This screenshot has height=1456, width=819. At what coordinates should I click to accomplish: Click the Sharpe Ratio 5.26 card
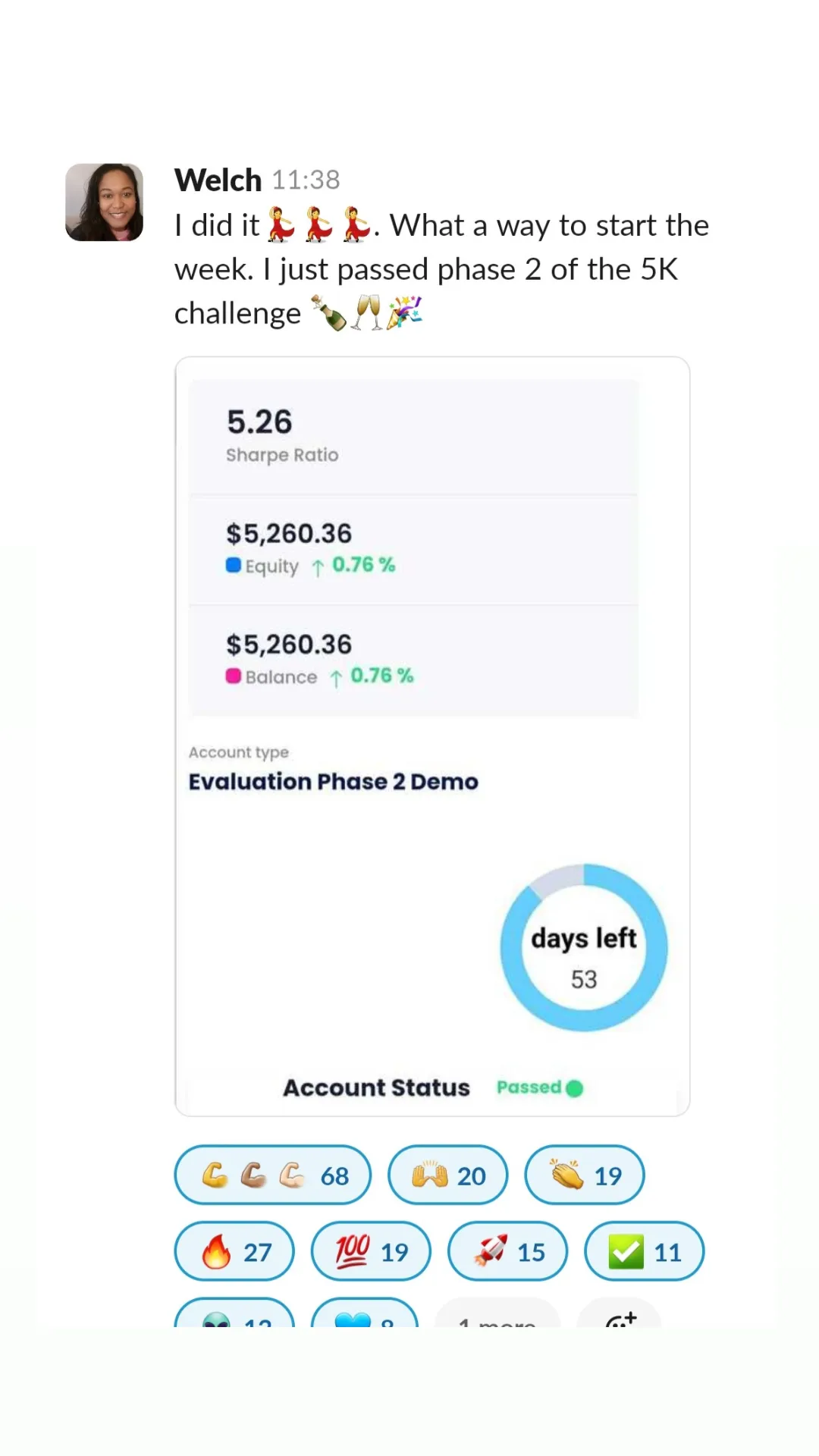click(x=413, y=437)
